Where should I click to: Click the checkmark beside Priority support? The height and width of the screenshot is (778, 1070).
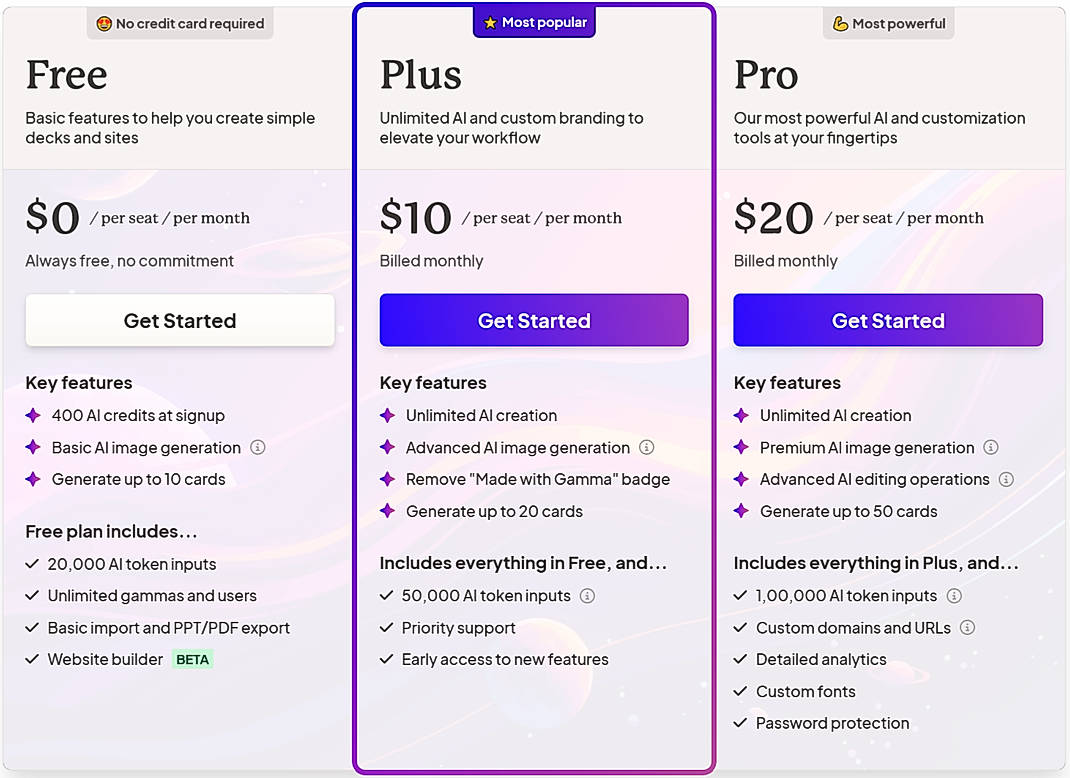click(386, 627)
